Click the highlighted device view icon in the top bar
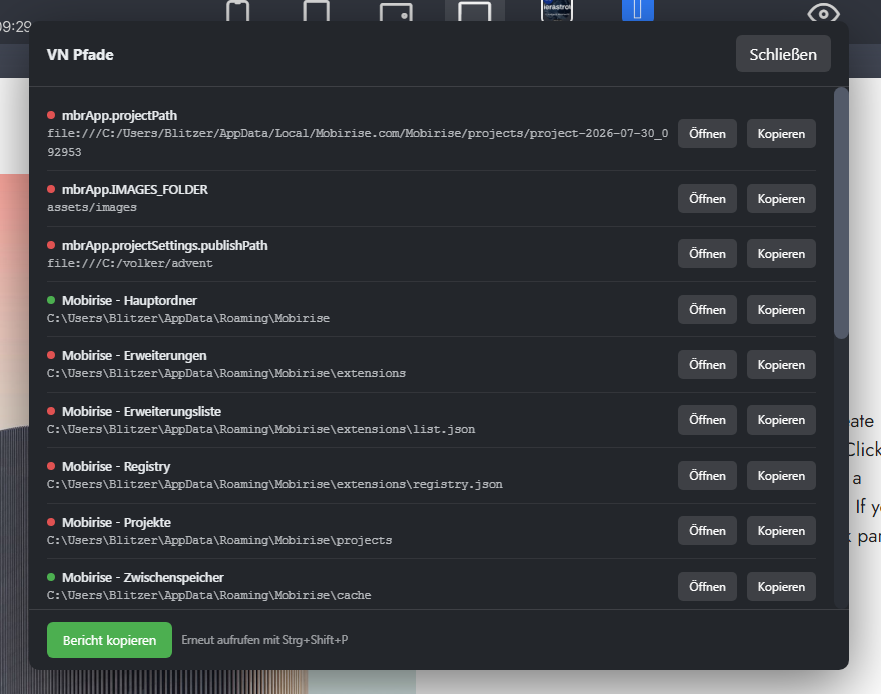This screenshot has height=694, width=881. click(x=475, y=11)
